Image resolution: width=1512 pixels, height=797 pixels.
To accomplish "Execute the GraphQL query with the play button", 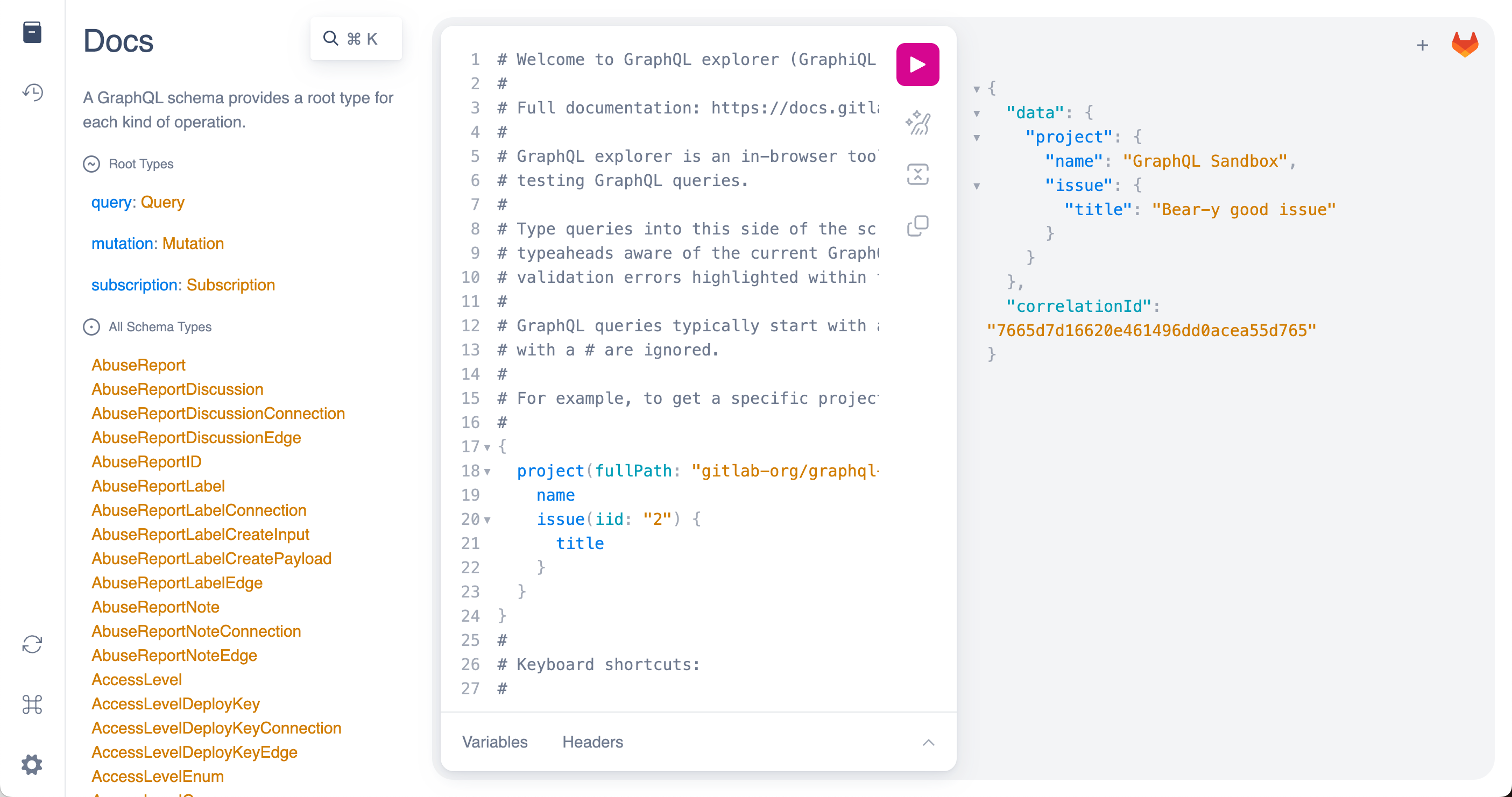I will (917, 64).
